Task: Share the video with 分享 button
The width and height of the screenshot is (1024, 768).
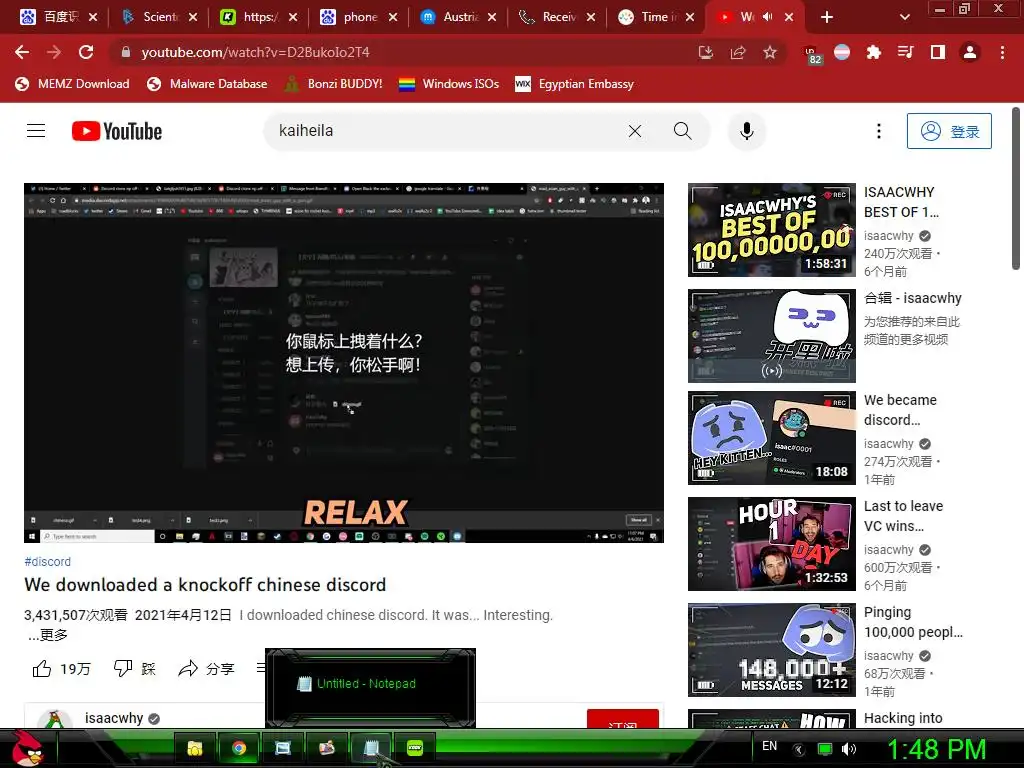Action: click(x=206, y=669)
